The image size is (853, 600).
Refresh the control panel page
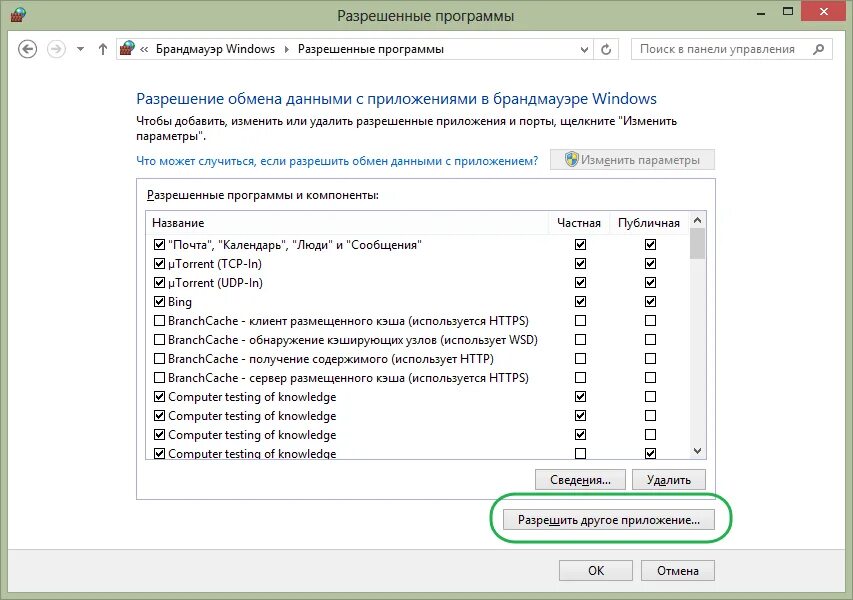(x=606, y=50)
